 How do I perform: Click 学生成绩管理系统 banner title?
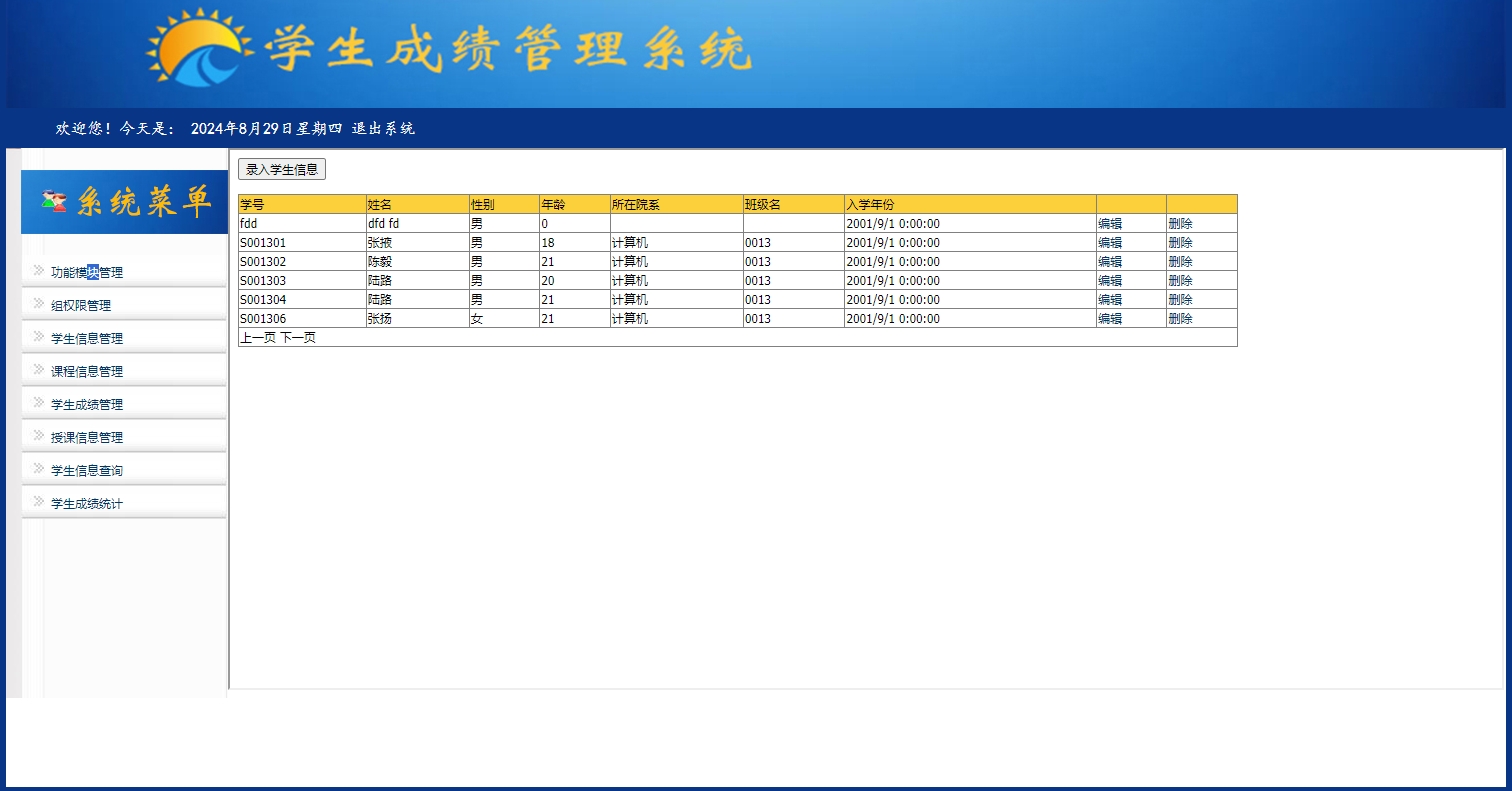tap(508, 50)
